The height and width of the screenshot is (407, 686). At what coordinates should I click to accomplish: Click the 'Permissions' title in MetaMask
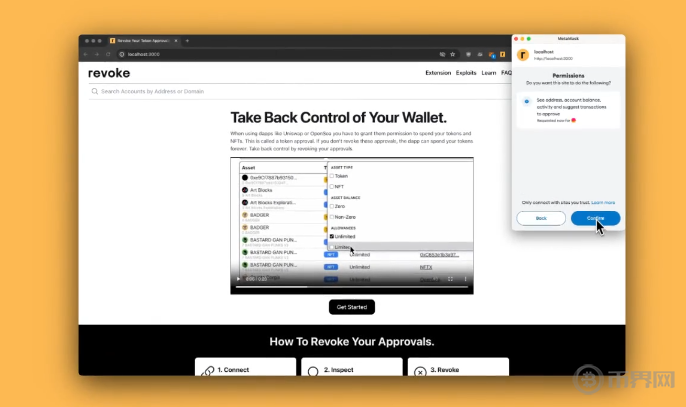pyautogui.click(x=568, y=76)
